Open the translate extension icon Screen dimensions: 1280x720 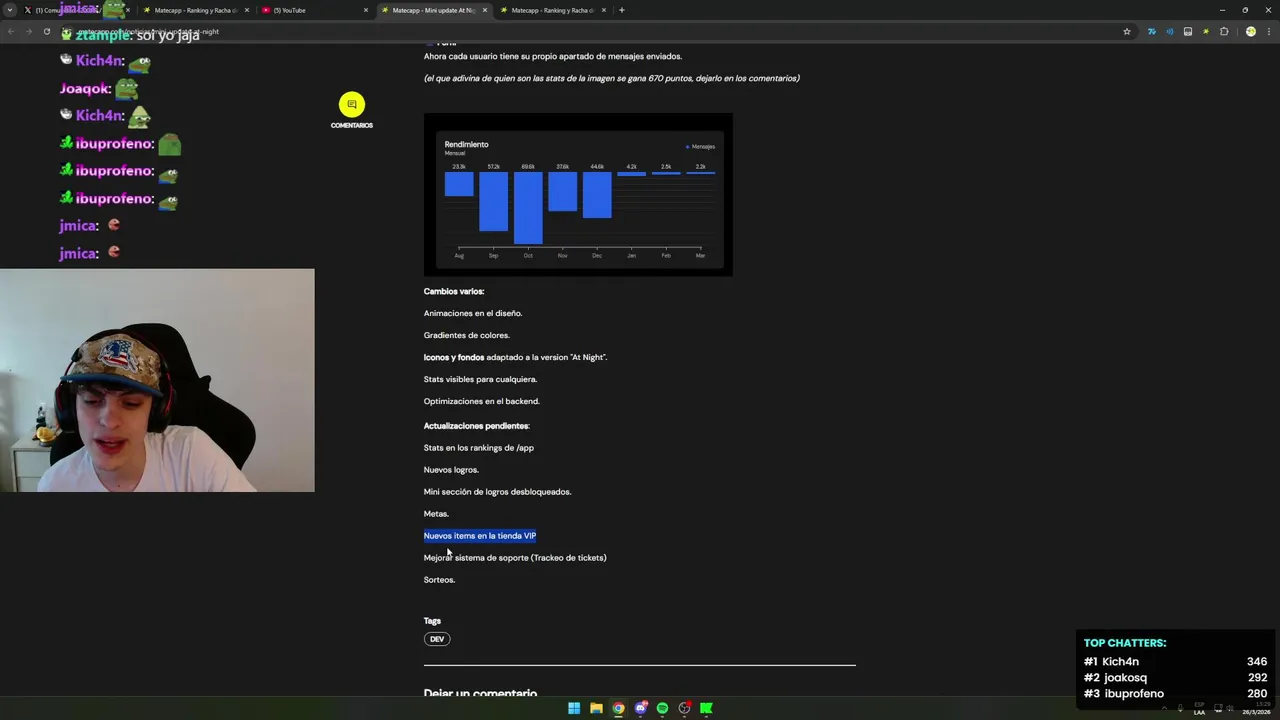point(1151,31)
